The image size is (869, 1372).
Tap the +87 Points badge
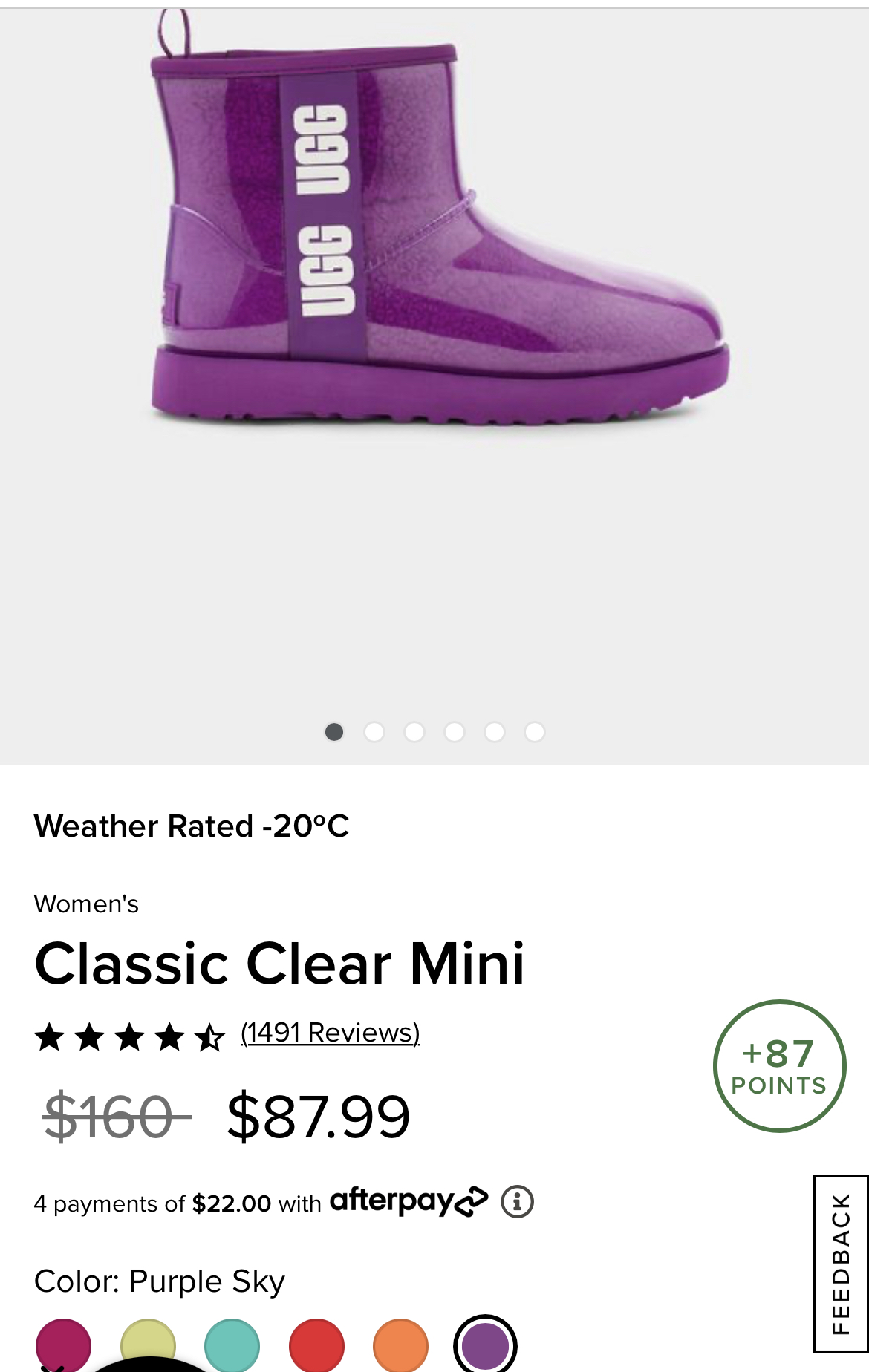click(779, 1066)
